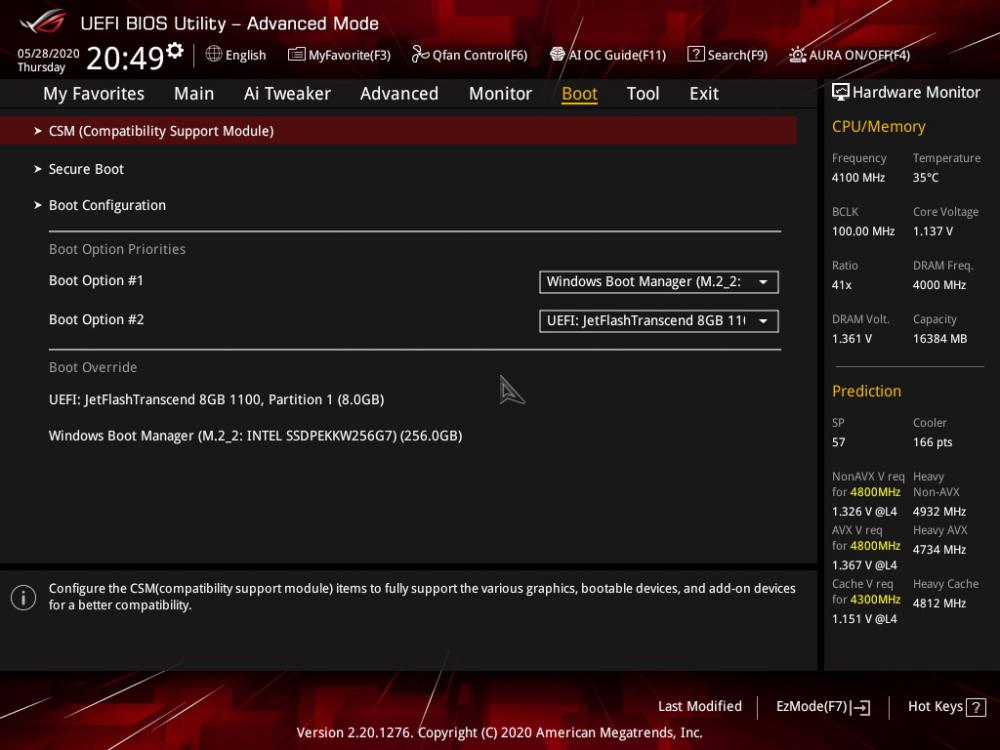Click the Hardware Monitor display icon
This screenshot has height=750, width=1000.
(840, 92)
